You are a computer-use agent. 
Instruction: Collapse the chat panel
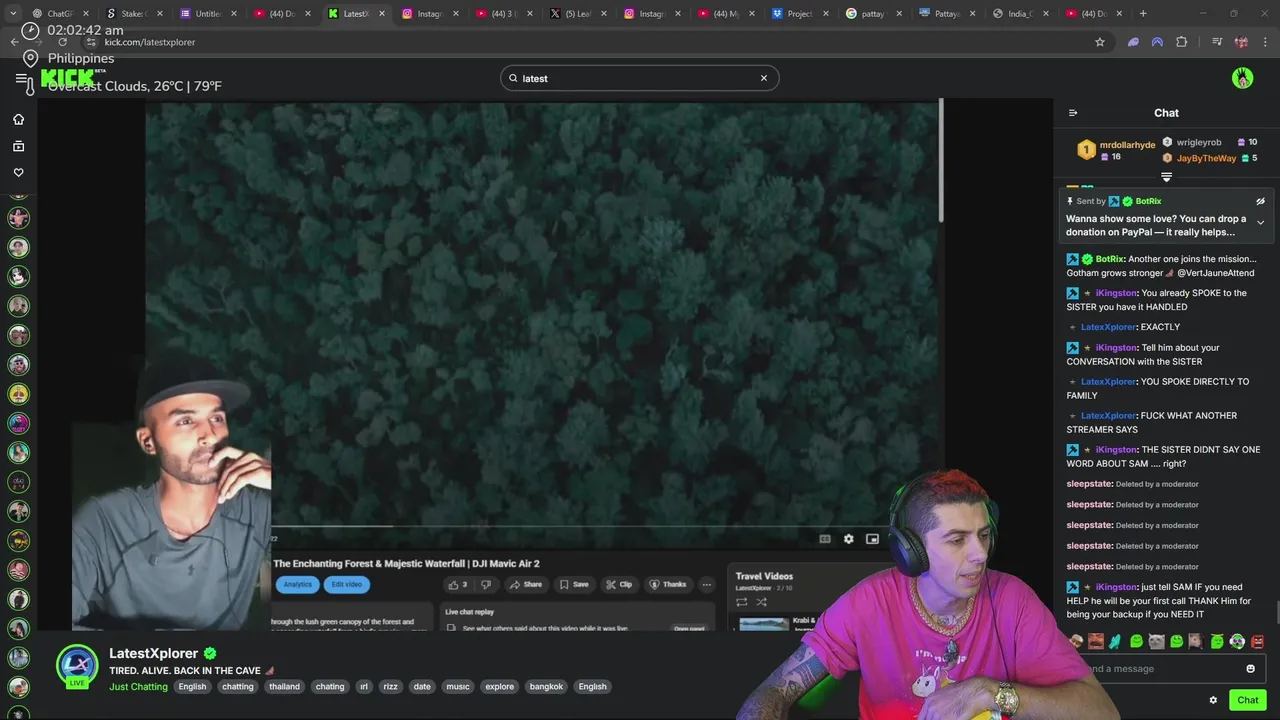point(1073,113)
